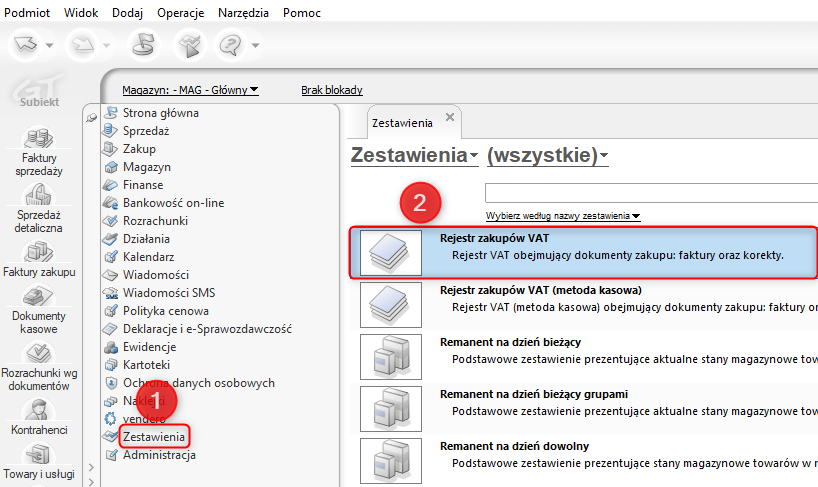Open Faktury sprzedaży shortcut
This screenshot has width=818, height=487.
pos(39,151)
